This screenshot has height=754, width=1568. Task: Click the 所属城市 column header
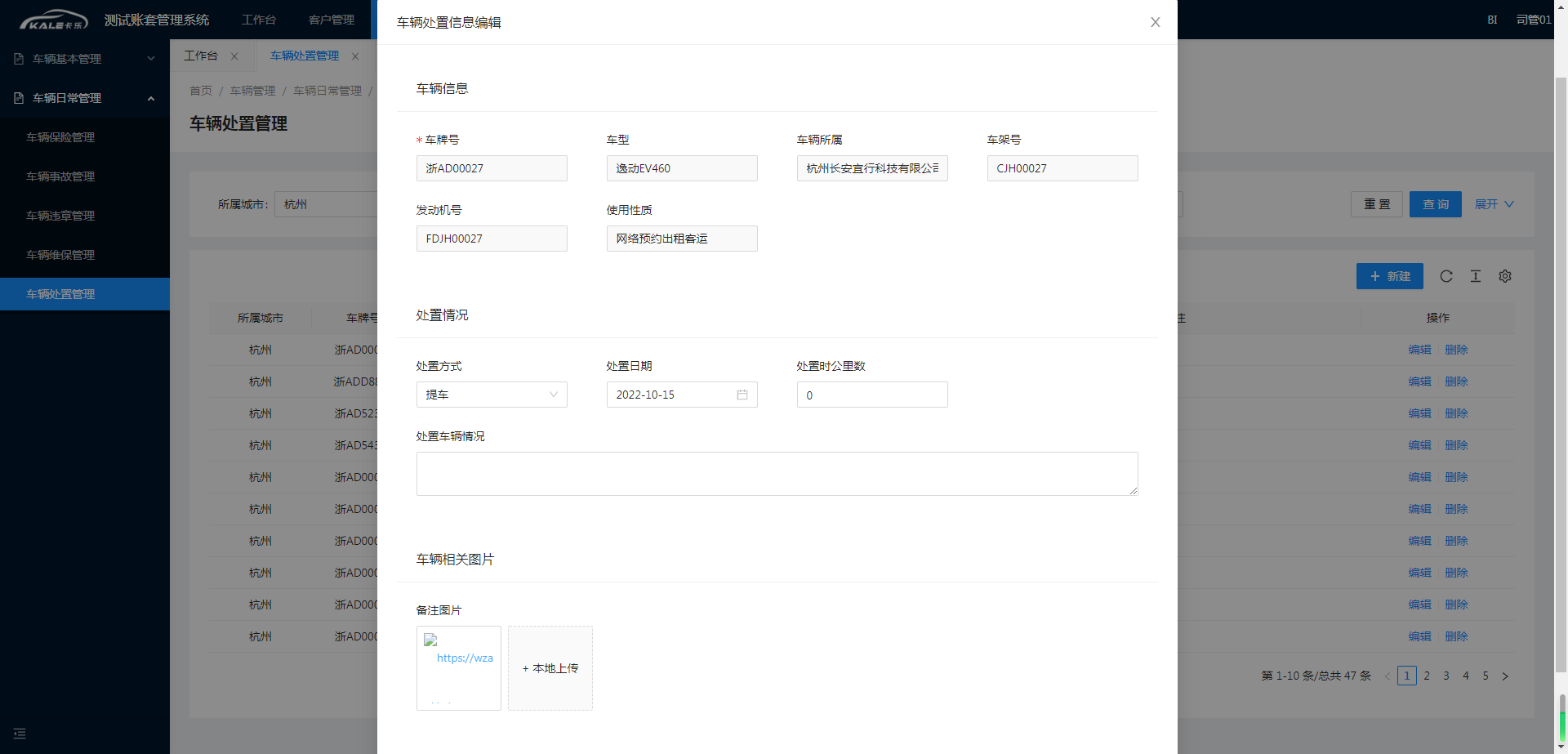(x=261, y=318)
